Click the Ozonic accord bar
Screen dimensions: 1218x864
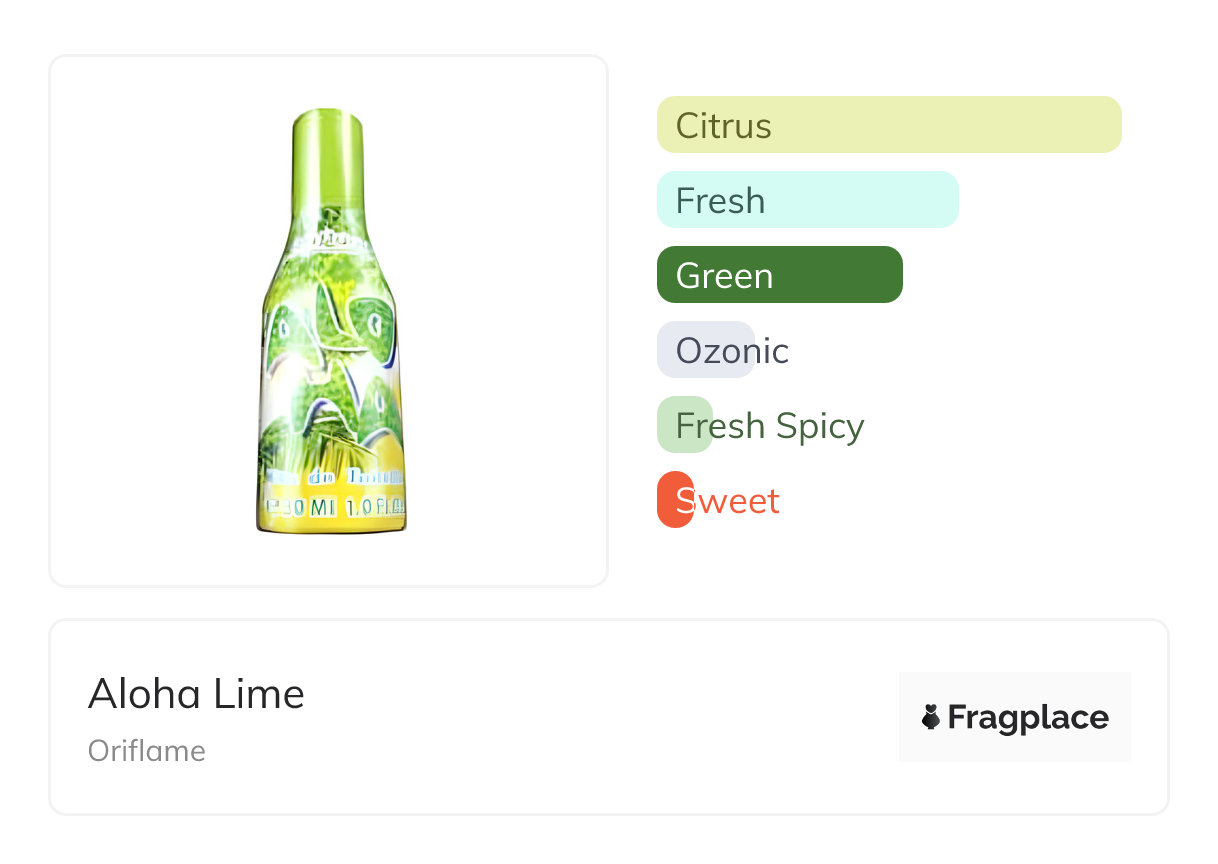(705, 350)
